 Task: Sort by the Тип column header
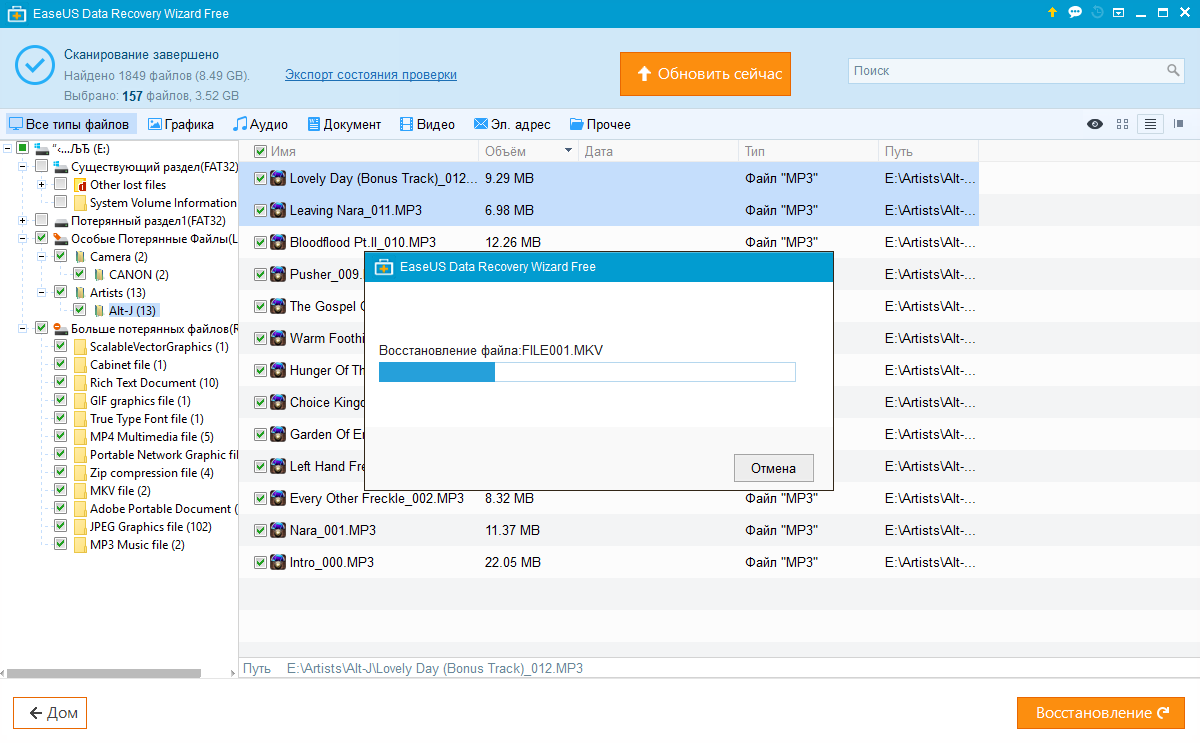pyautogui.click(x=809, y=152)
